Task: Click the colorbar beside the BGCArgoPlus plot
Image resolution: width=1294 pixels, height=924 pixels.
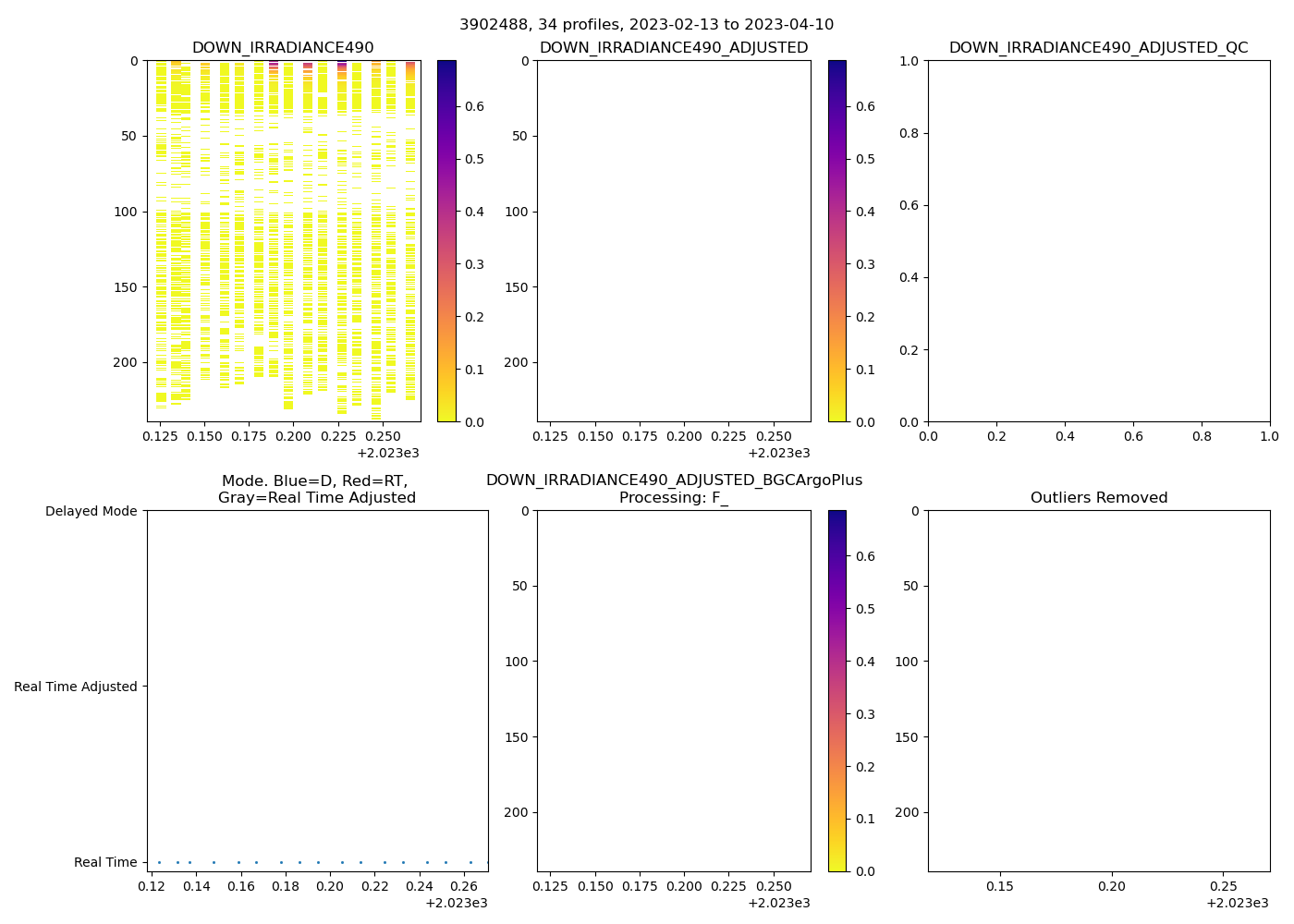Action: pyautogui.click(x=836, y=690)
